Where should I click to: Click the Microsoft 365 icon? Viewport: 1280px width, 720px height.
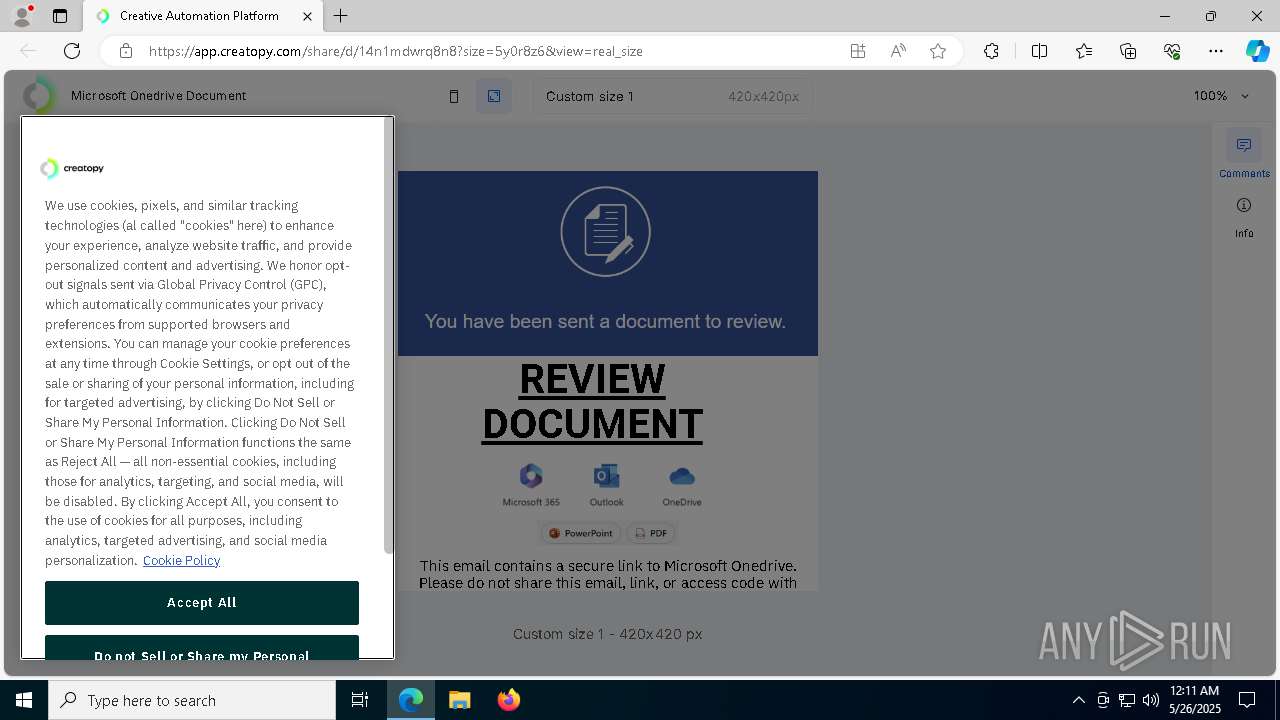click(531, 476)
